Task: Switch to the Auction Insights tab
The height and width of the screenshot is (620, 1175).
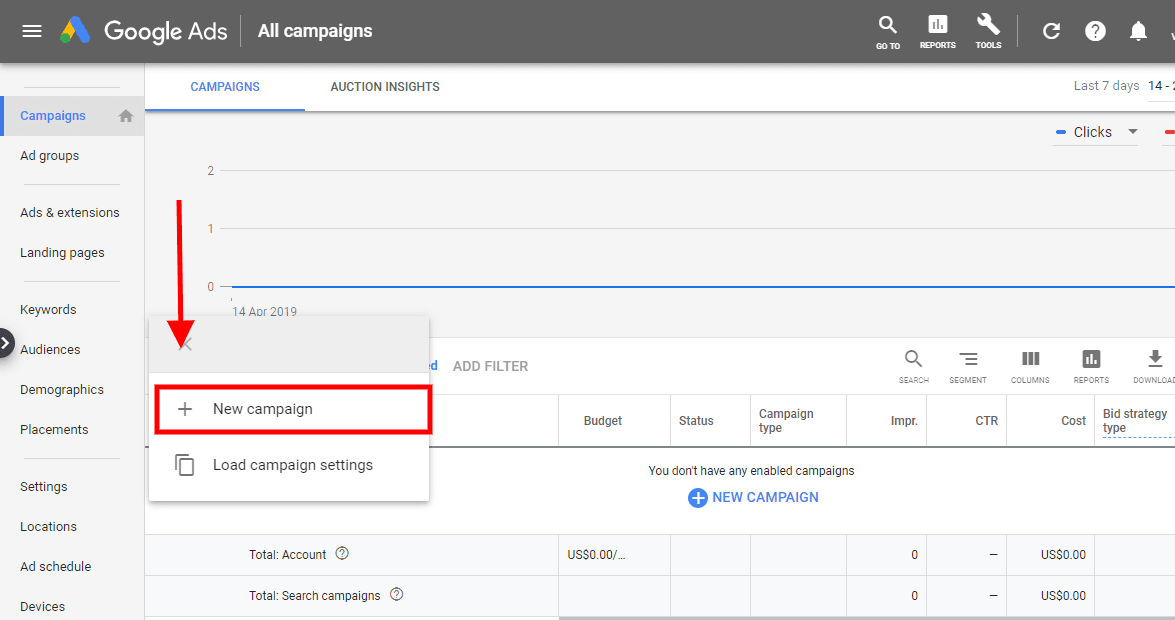Action: (385, 87)
